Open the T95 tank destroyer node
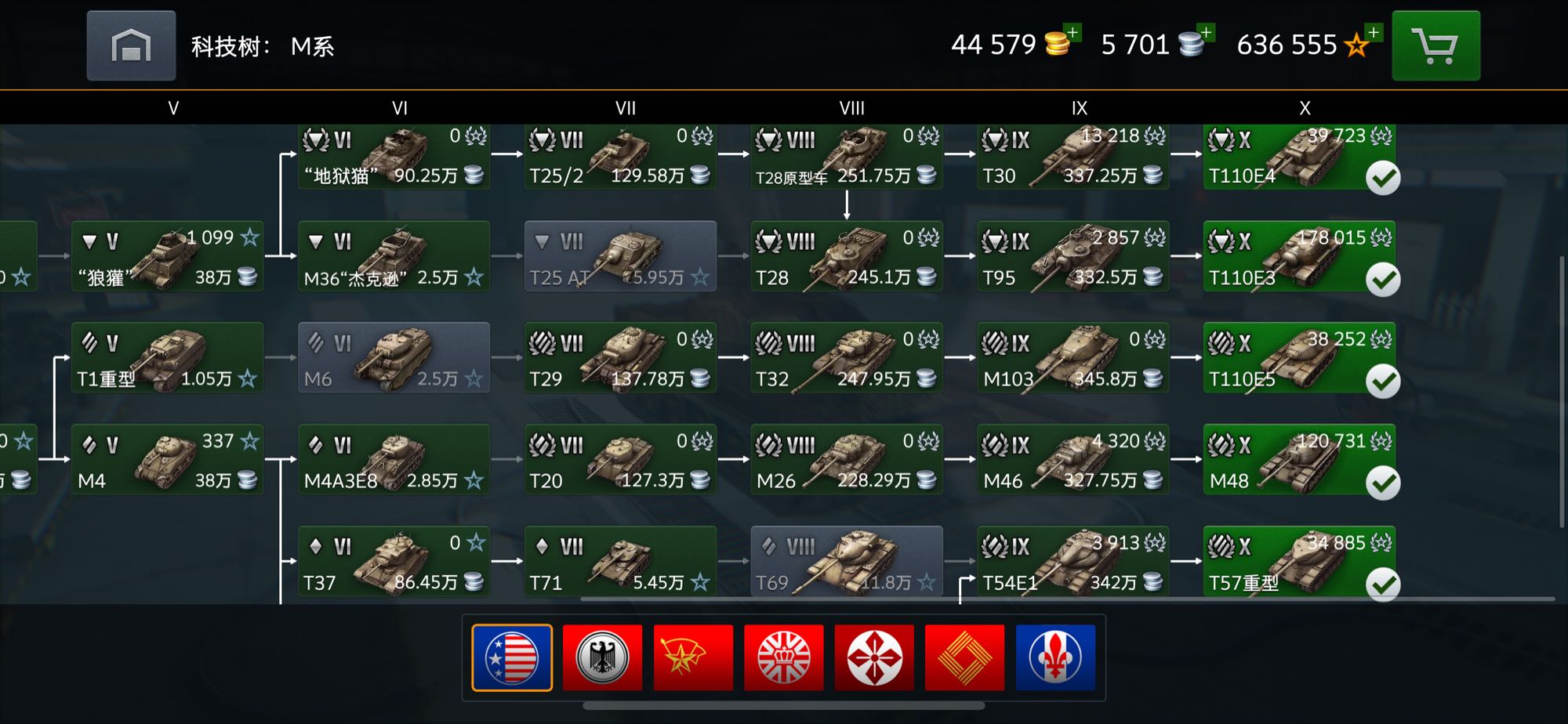 click(1073, 256)
